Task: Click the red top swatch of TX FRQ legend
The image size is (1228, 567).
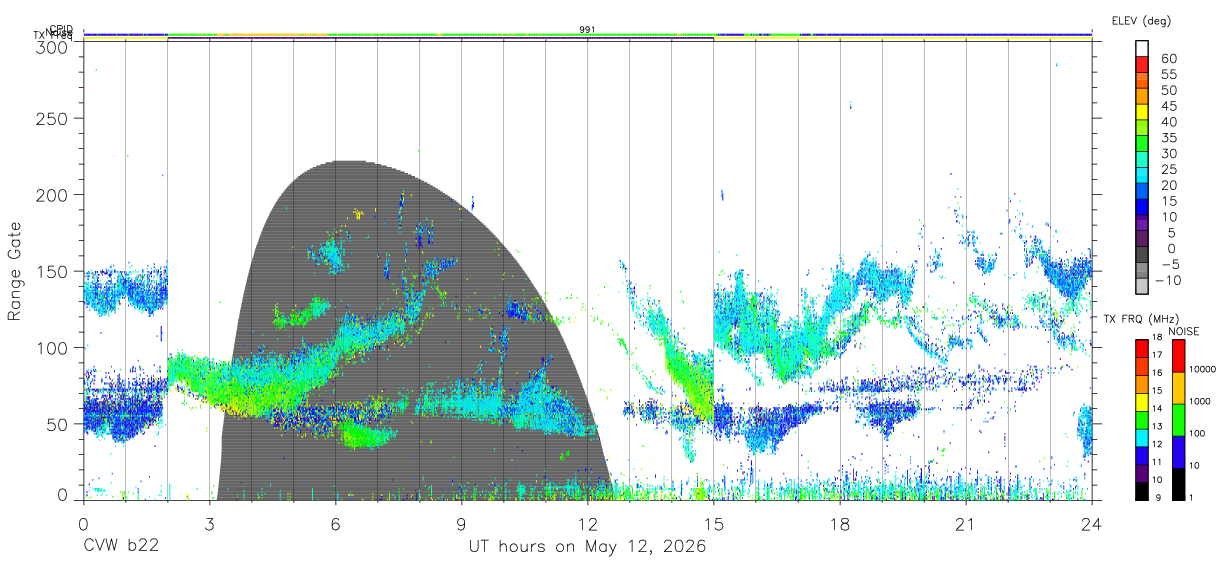Action: (x=1142, y=347)
